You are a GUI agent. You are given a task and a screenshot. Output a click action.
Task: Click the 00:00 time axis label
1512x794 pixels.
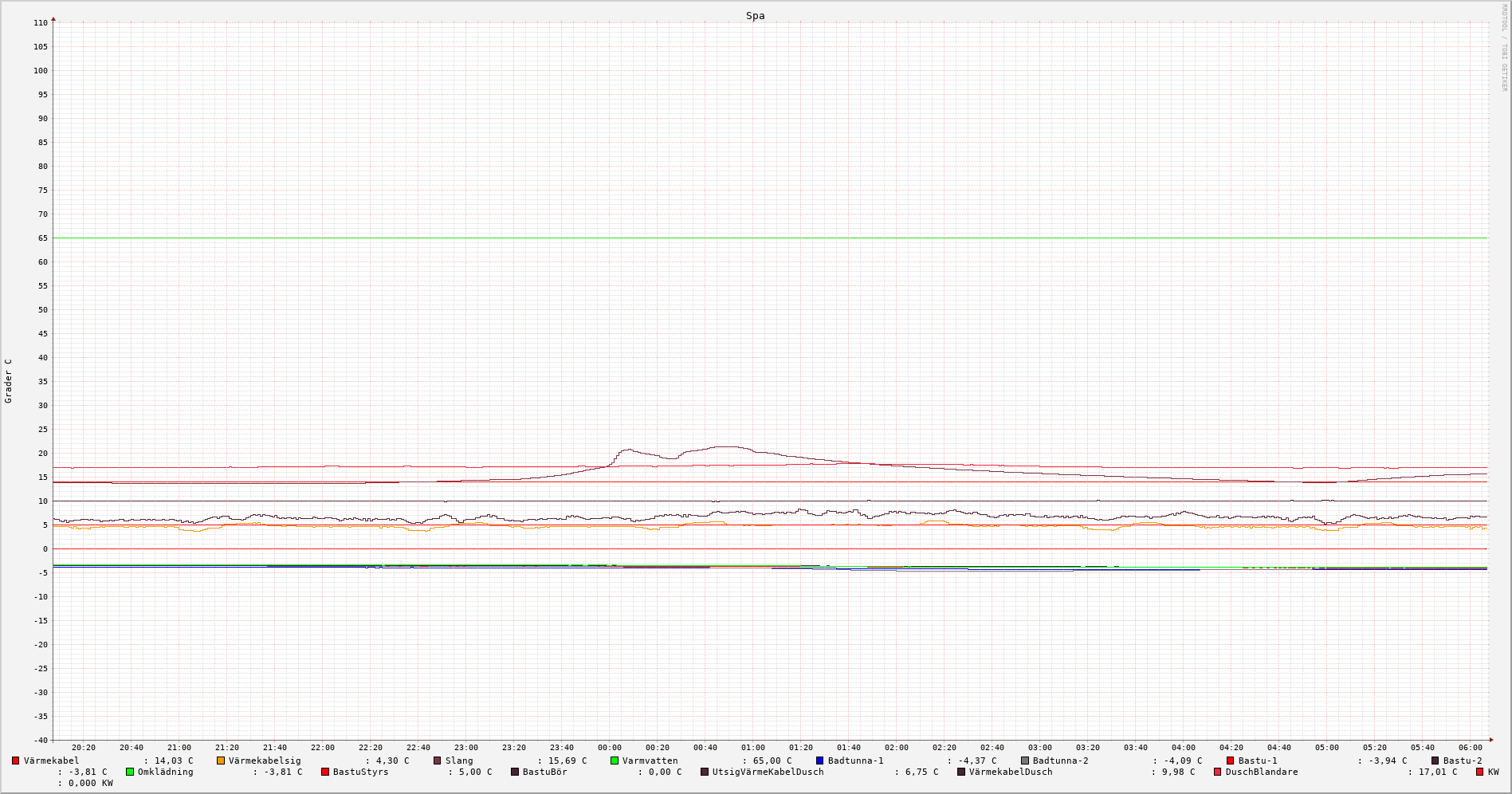610,748
